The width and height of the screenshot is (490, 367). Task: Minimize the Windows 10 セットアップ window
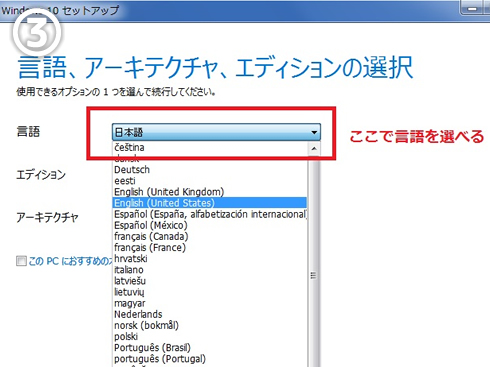pyautogui.click(x=472, y=9)
